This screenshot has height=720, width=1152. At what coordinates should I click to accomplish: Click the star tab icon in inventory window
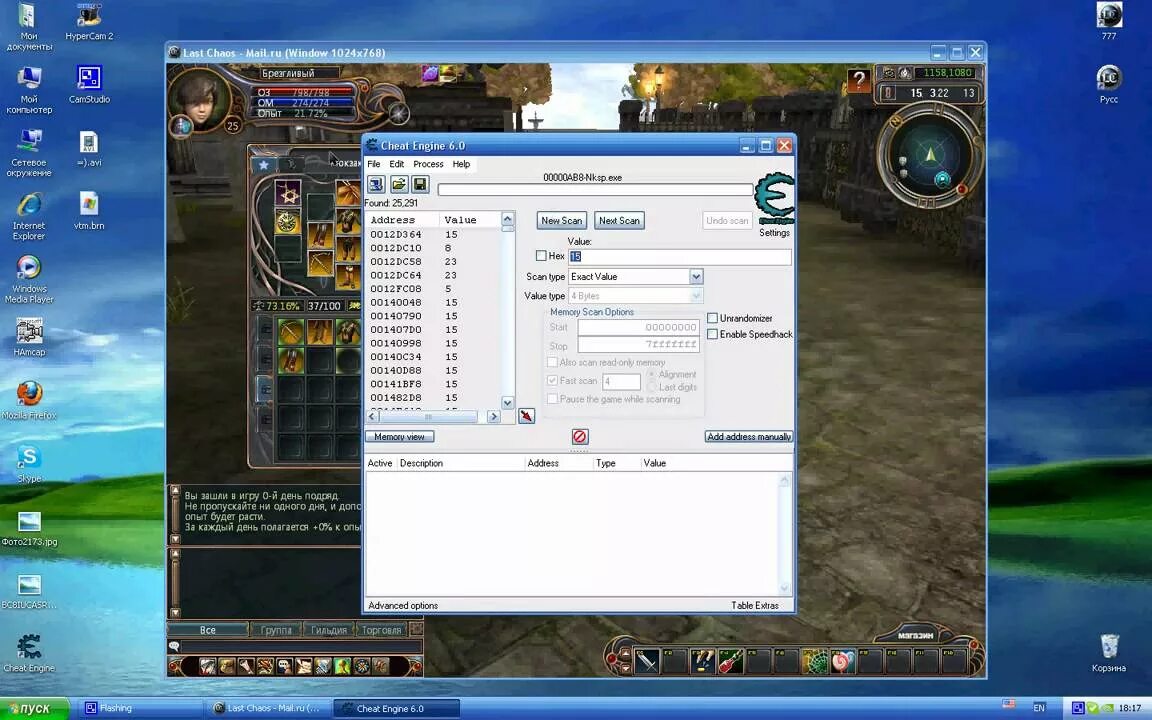[264, 165]
